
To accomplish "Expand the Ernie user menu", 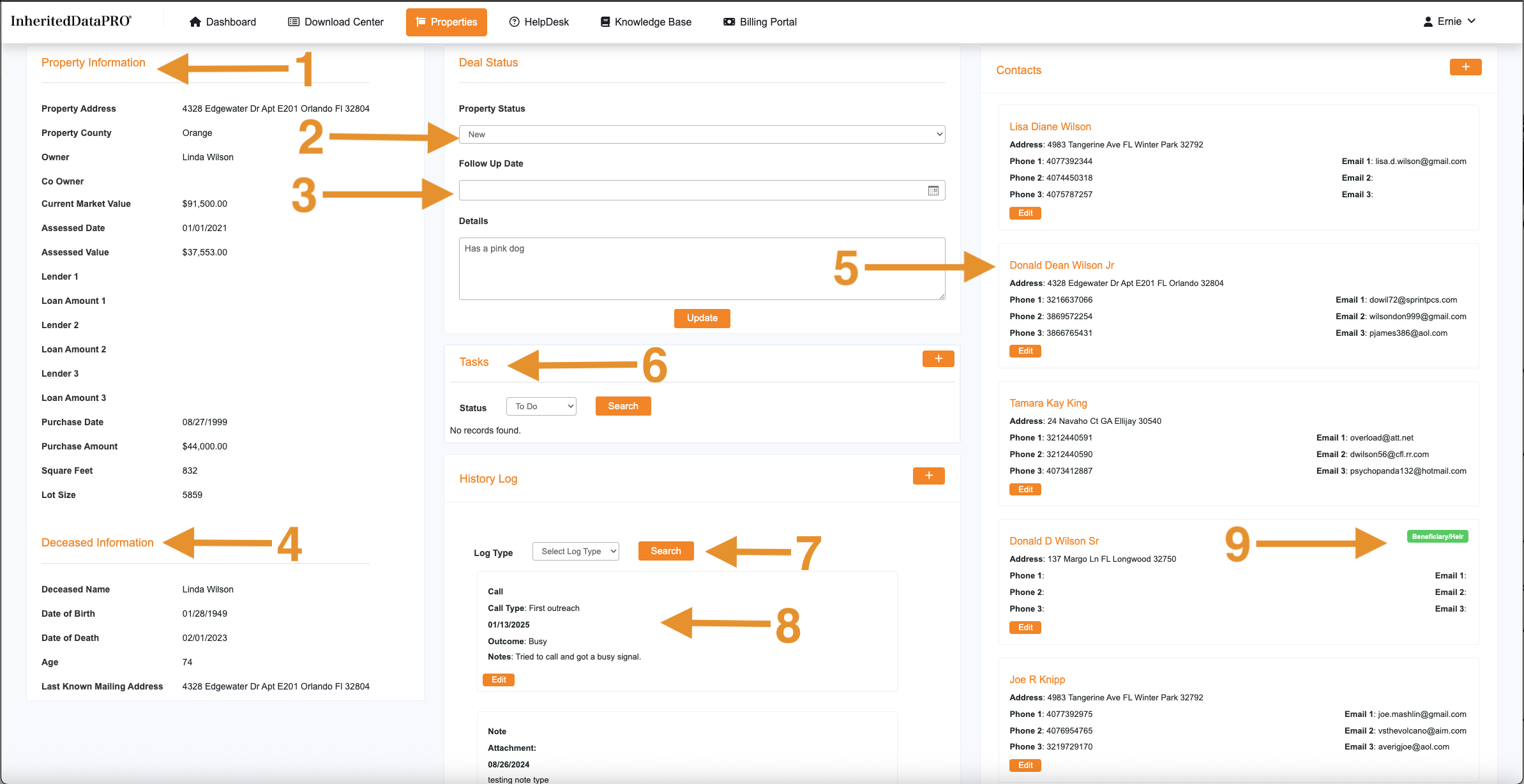I will [x=1449, y=21].
